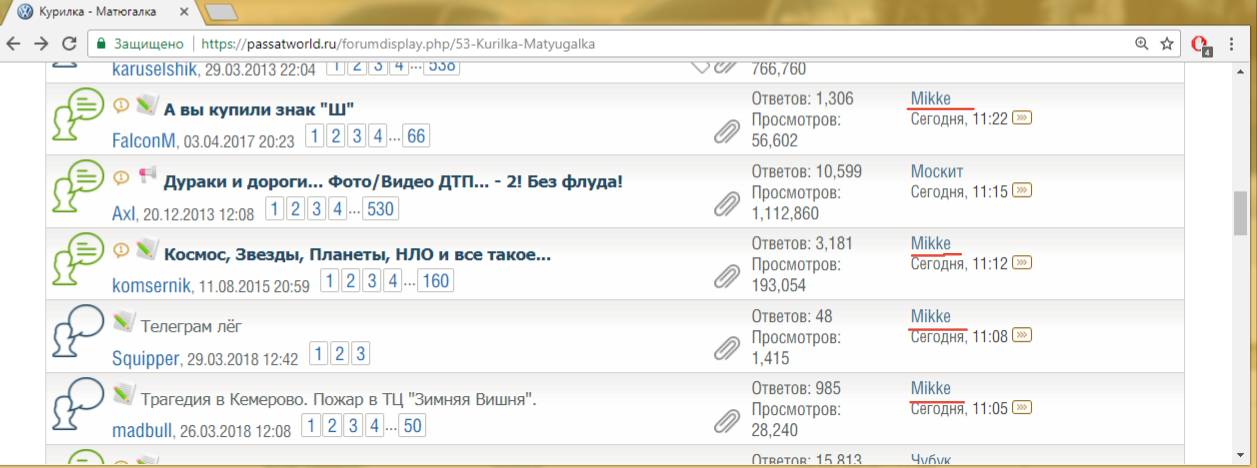The height and width of the screenshot is (468, 1257).
Task: Open page 66 of знак Ш thread
Action: pos(417,137)
